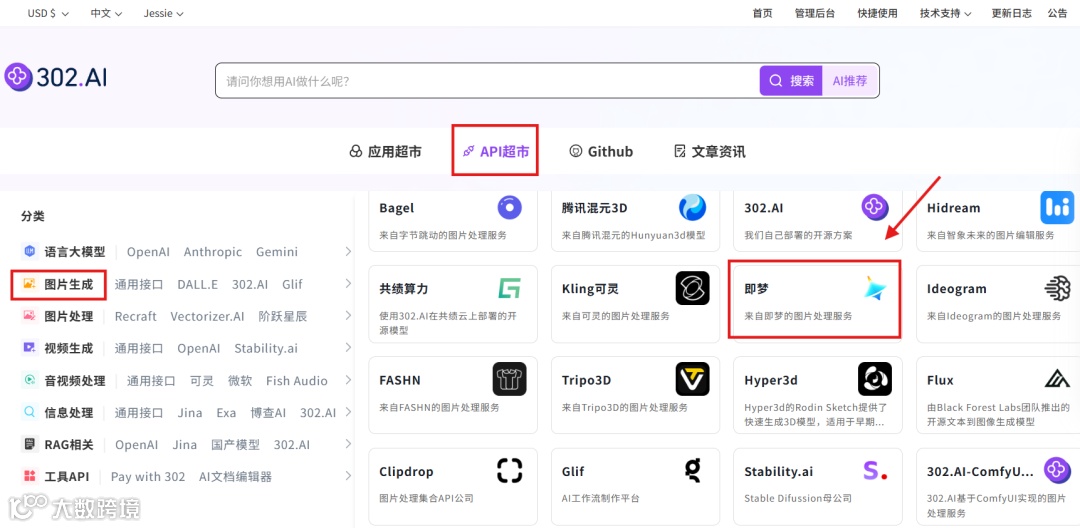This screenshot has width=1080, height=528.
Task: Click the 图片生成 category icon
Action: (x=30, y=284)
